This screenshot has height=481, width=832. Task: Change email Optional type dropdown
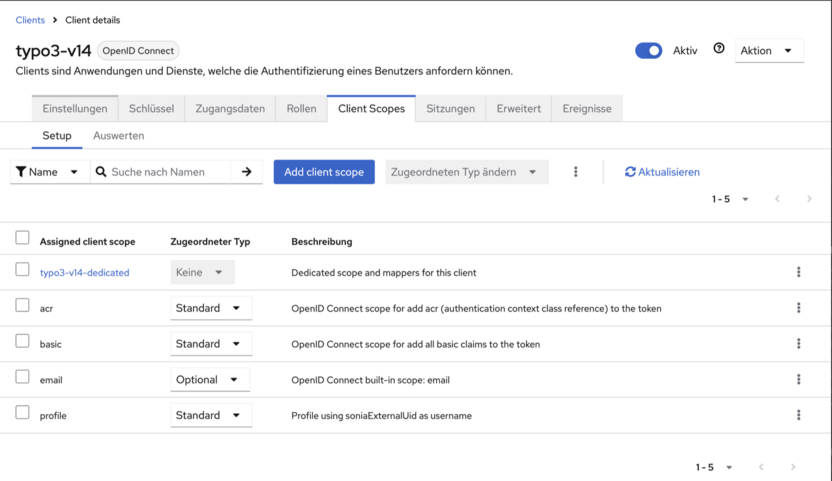click(210, 380)
